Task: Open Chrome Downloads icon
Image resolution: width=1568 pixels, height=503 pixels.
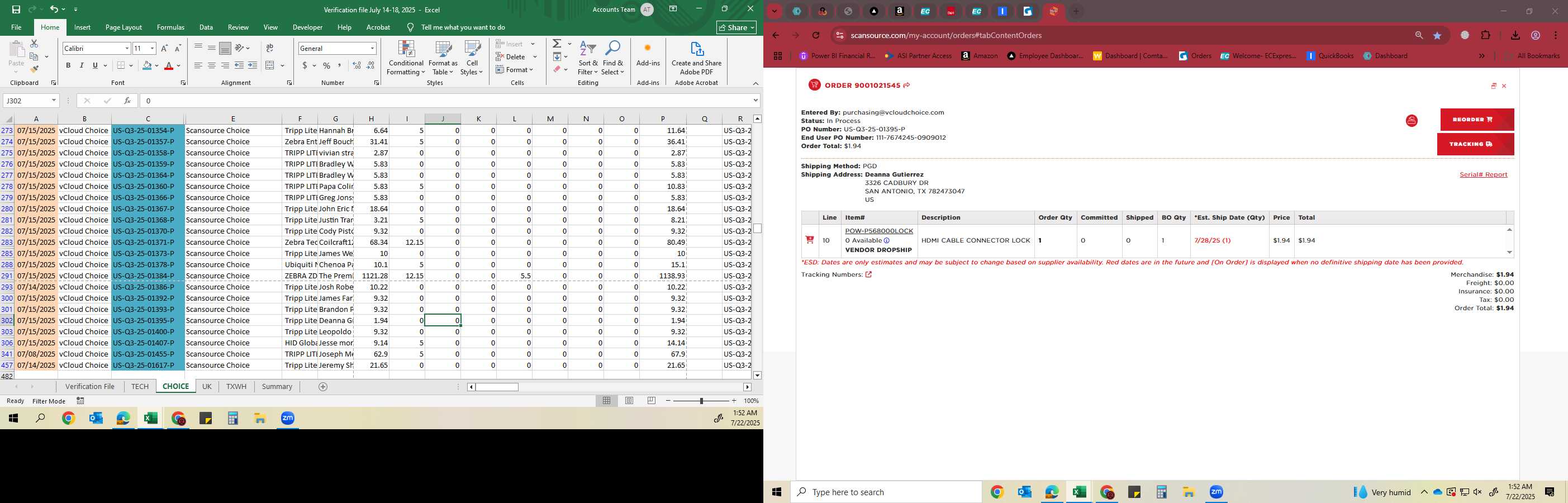Action: tap(1515, 35)
